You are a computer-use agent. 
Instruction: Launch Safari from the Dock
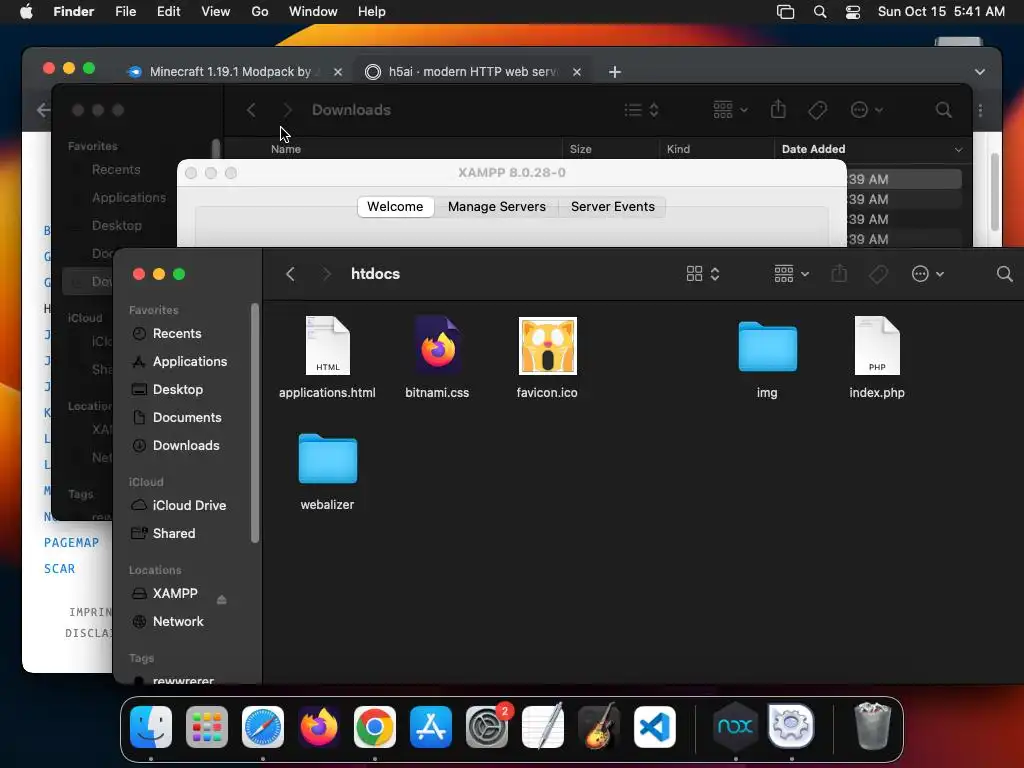click(263, 727)
